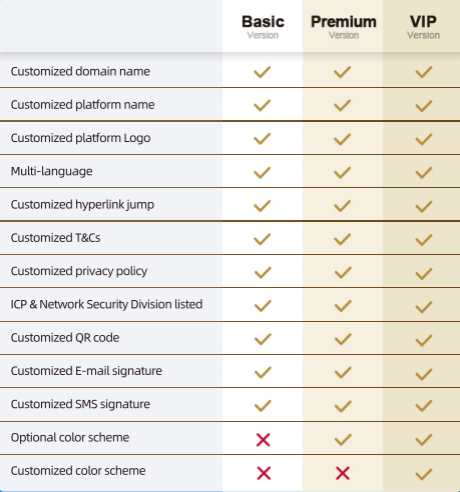Select the VIP Version column header
This screenshot has height=492, width=460.
pyautogui.click(x=423, y=27)
